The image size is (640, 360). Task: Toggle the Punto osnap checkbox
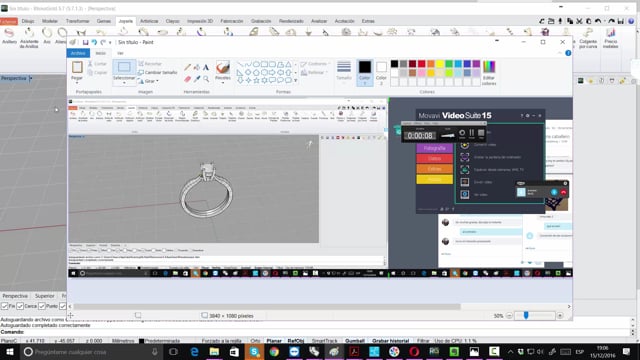tap(42, 306)
